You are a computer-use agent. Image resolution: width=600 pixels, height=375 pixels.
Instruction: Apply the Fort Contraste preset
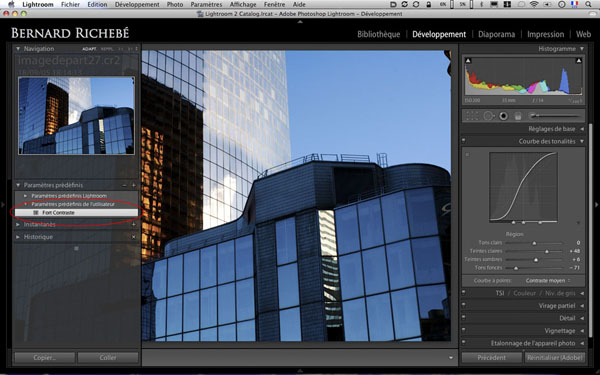click(x=77, y=212)
